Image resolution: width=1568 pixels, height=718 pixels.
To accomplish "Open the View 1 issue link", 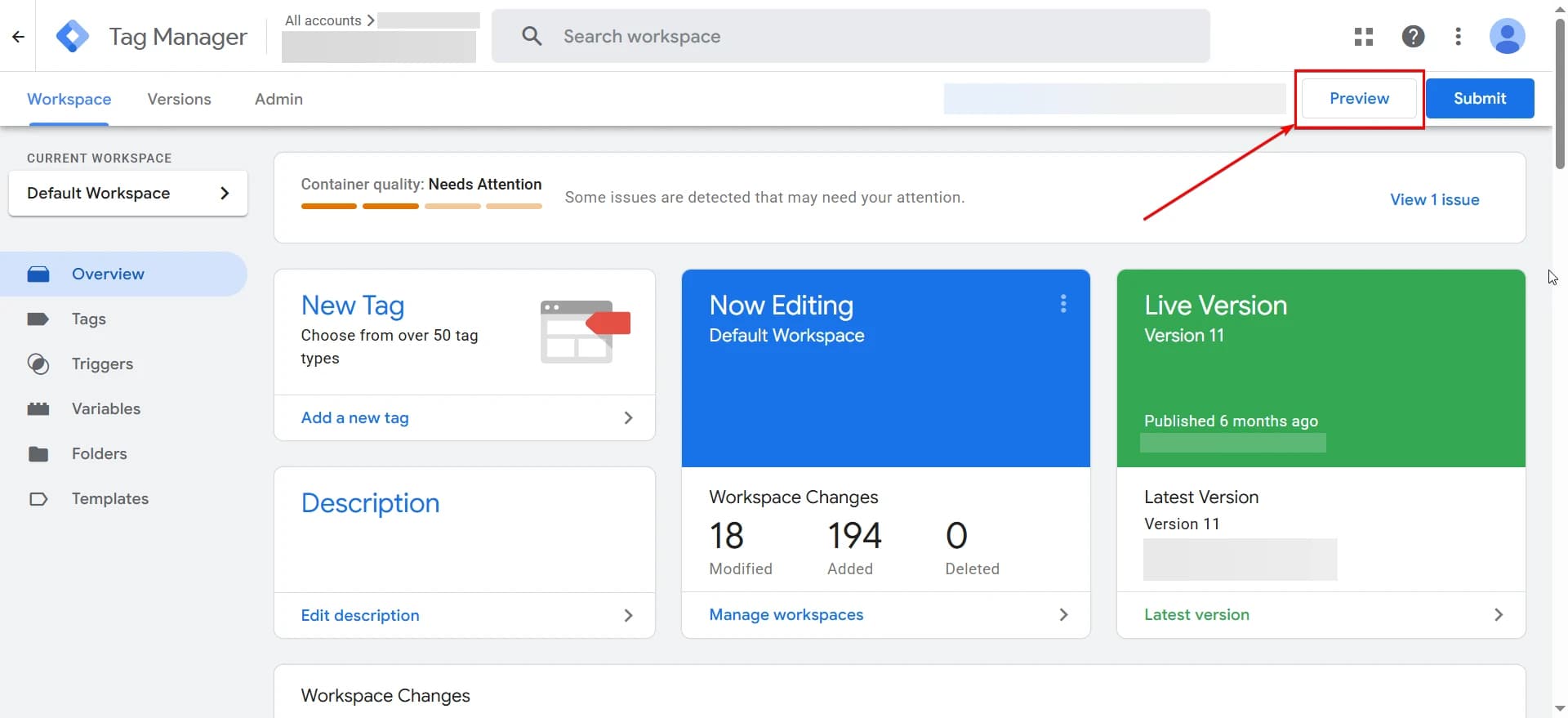I will point(1434,200).
